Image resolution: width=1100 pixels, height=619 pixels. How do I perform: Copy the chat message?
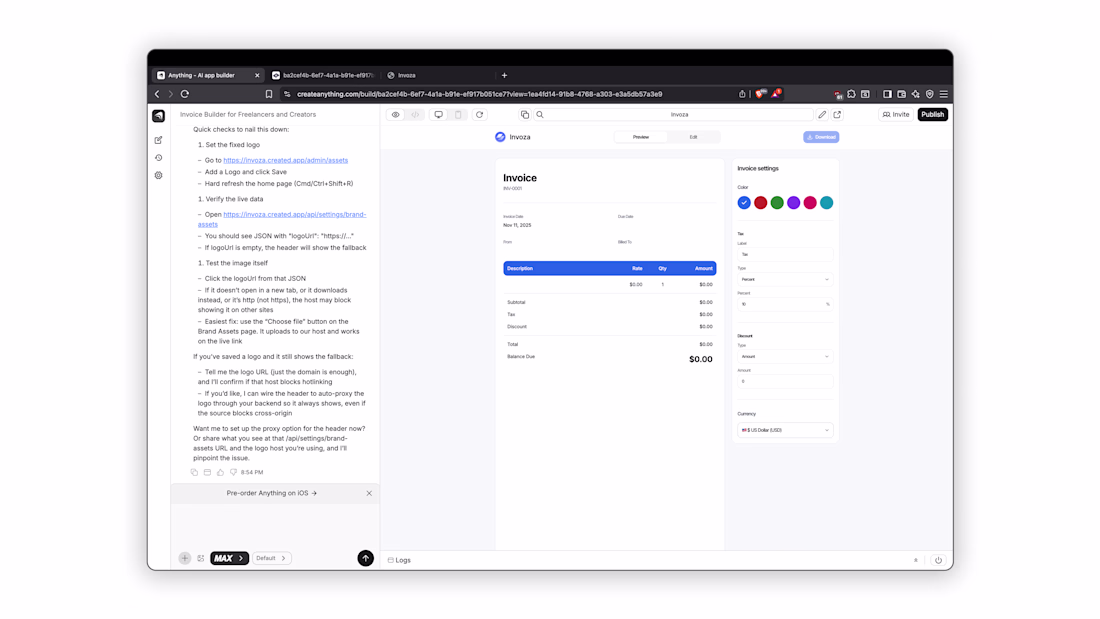click(194, 472)
